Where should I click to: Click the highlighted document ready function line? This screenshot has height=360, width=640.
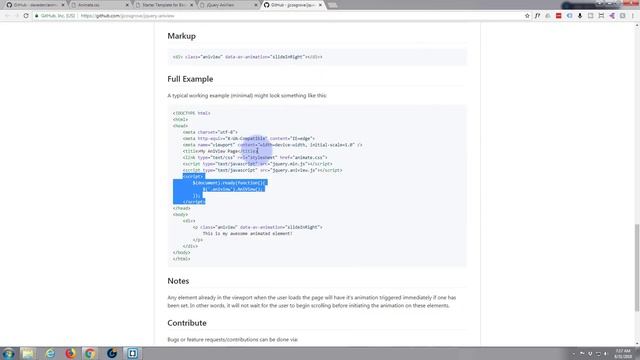[x=230, y=183]
